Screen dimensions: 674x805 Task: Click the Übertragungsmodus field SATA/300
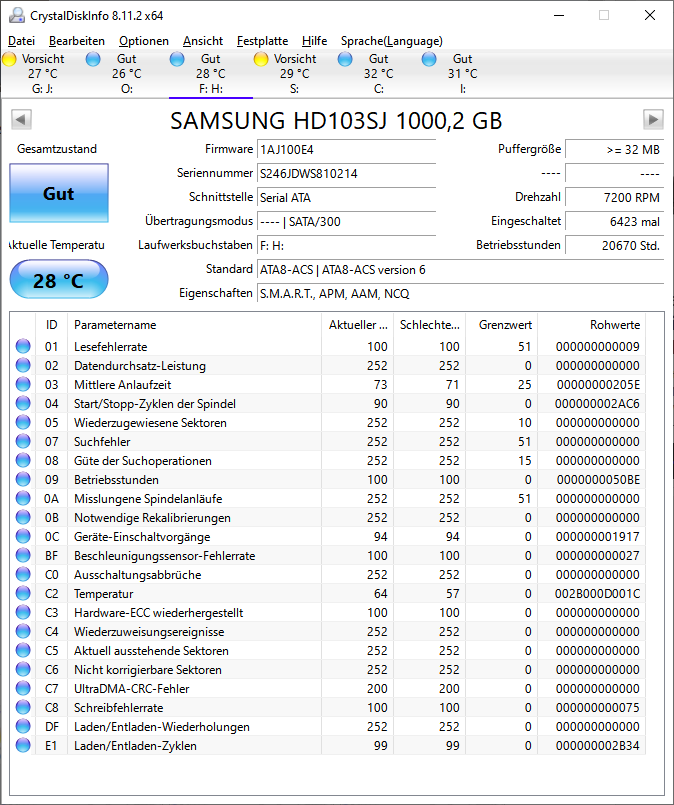point(346,222)
